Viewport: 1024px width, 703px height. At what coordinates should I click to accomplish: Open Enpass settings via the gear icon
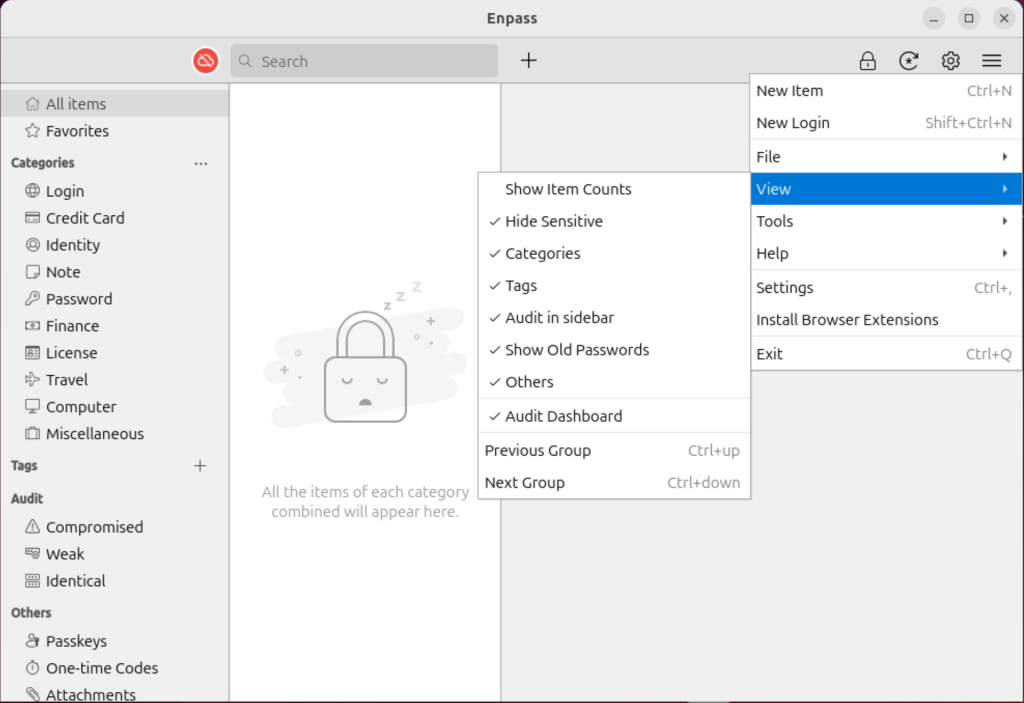click(949, 60)
